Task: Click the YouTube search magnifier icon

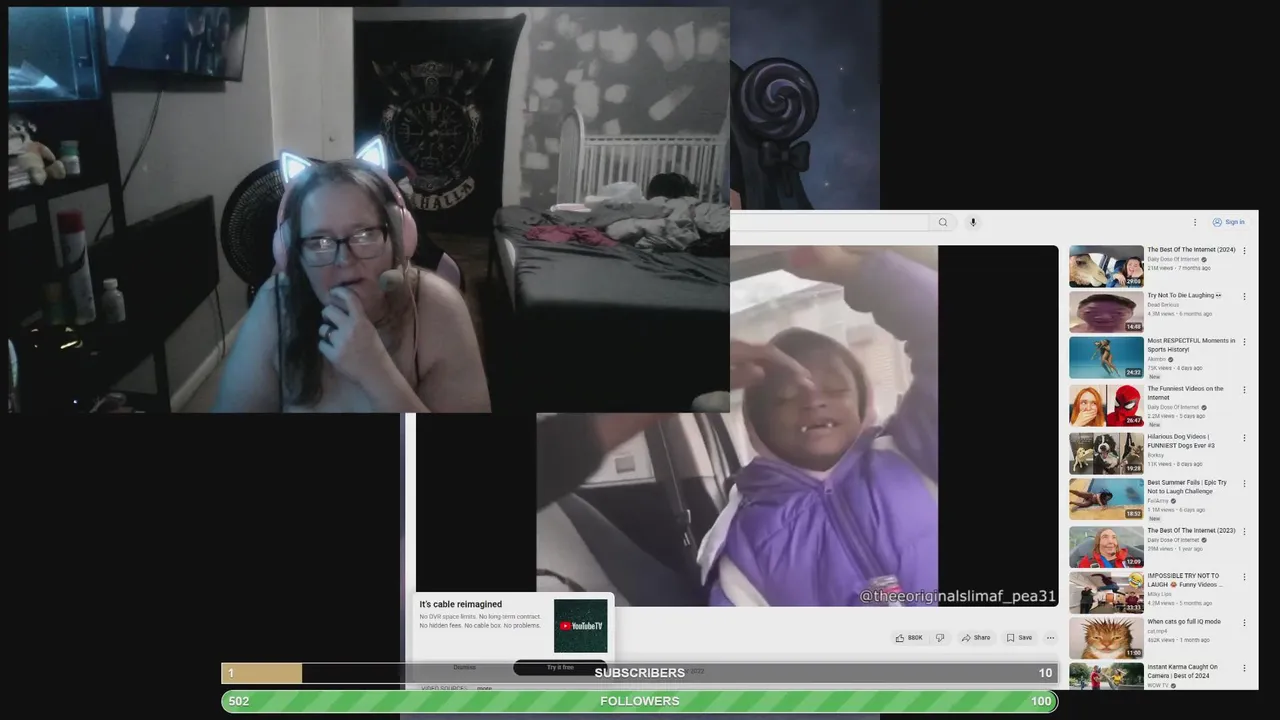Action: [942, 222]
